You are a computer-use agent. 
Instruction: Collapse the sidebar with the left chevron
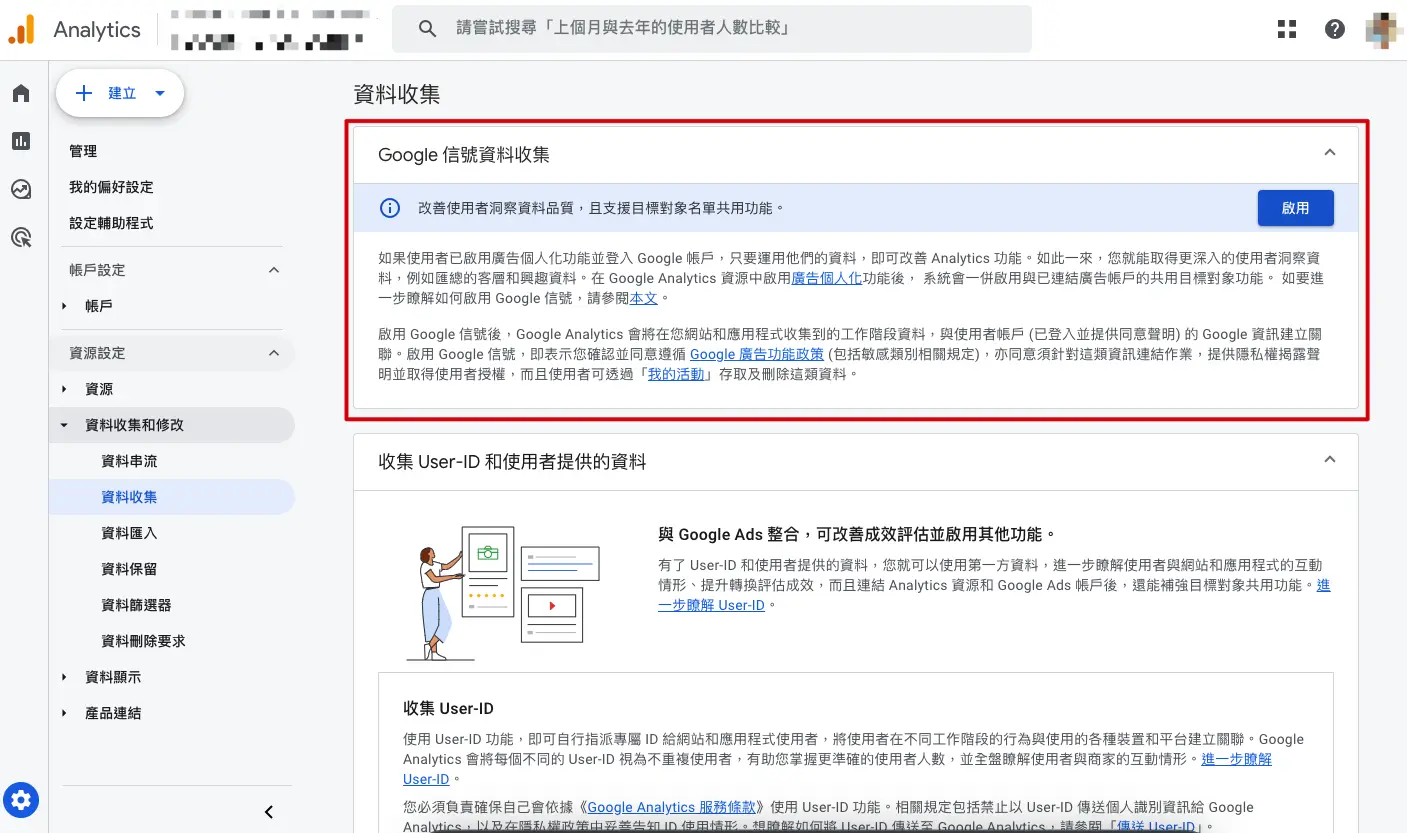(269, 812)
